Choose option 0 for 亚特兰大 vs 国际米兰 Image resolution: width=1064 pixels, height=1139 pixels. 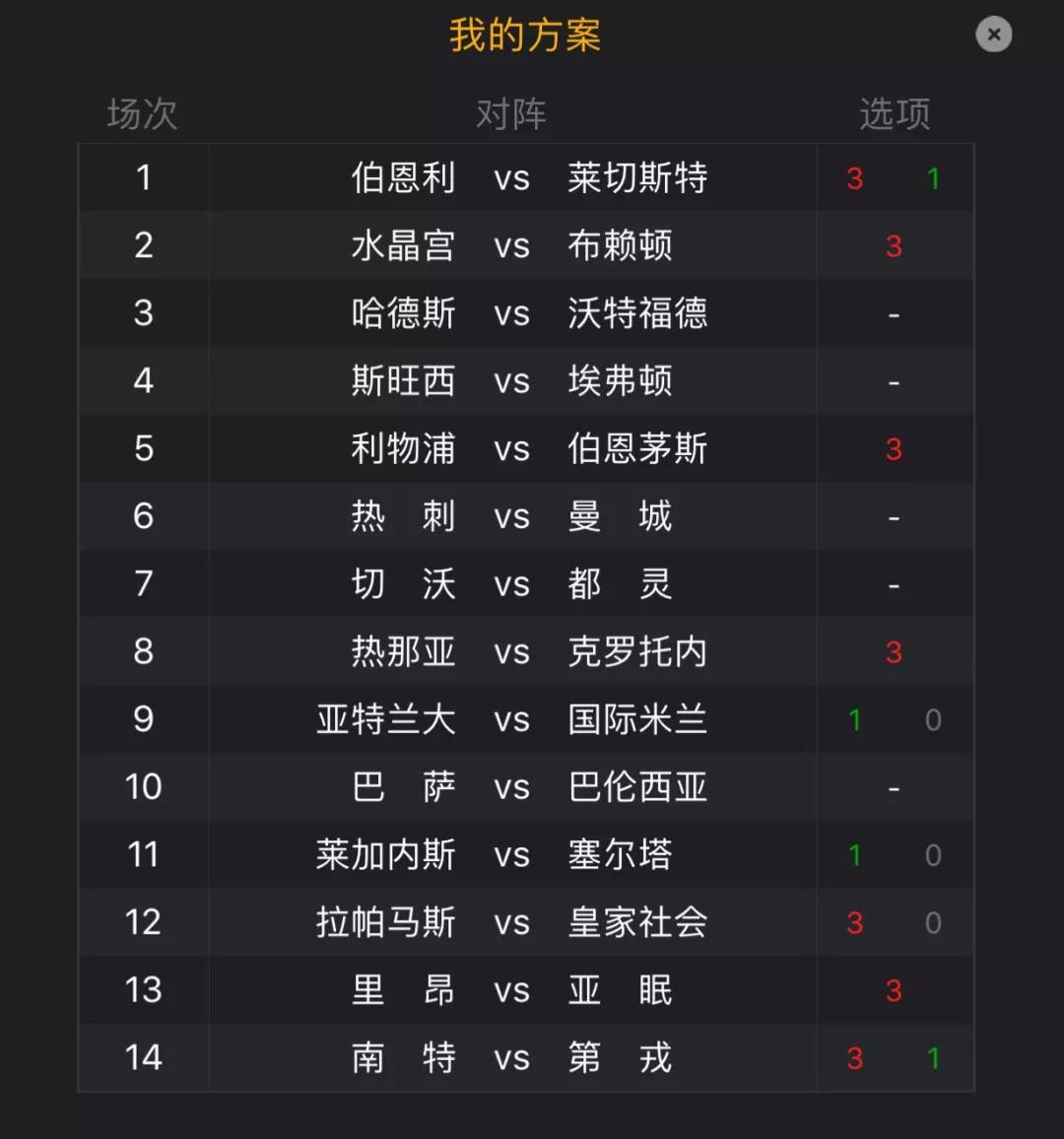933,720
